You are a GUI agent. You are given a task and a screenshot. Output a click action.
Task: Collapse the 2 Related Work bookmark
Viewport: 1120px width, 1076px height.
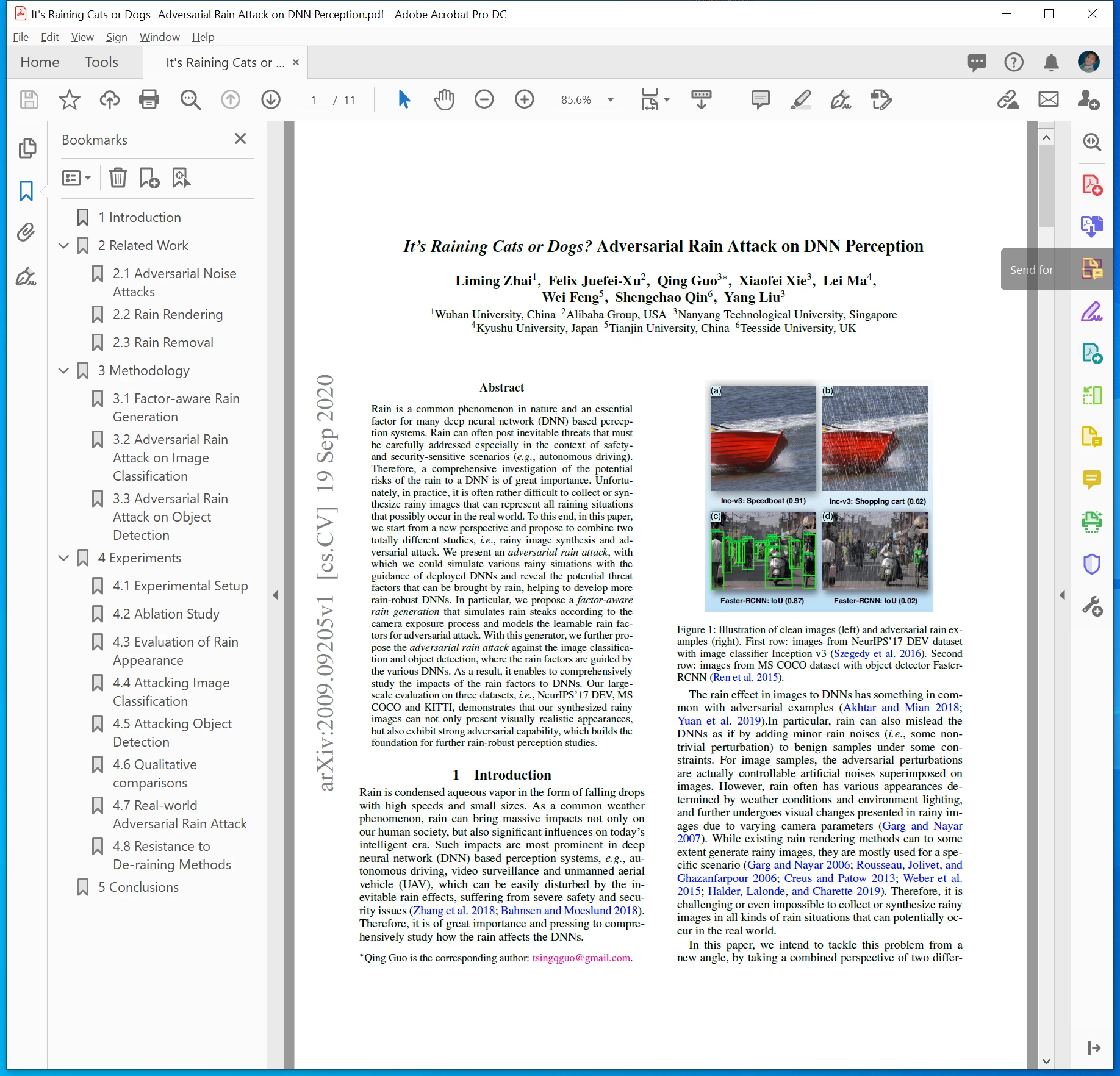click(x=63, y=246)
